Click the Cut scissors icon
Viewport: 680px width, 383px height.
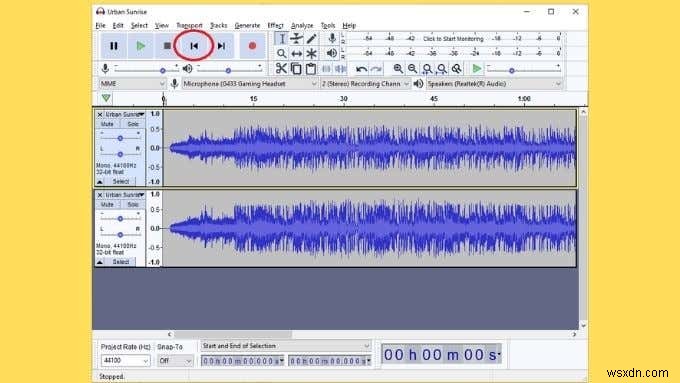281,69
